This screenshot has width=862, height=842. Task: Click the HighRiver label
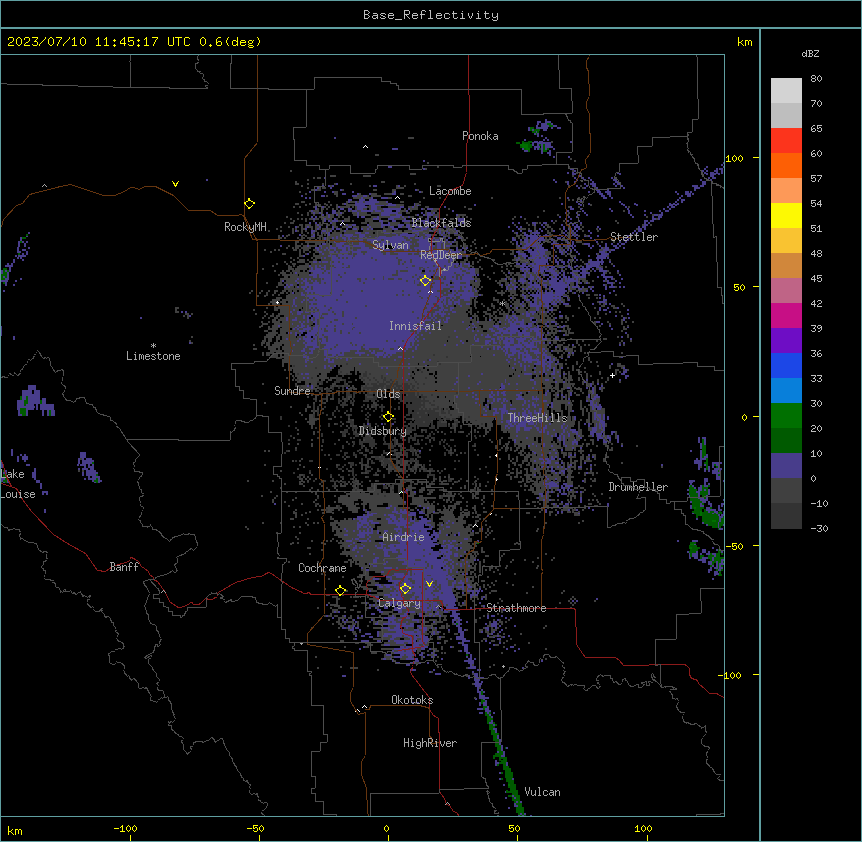click(430, 743)
